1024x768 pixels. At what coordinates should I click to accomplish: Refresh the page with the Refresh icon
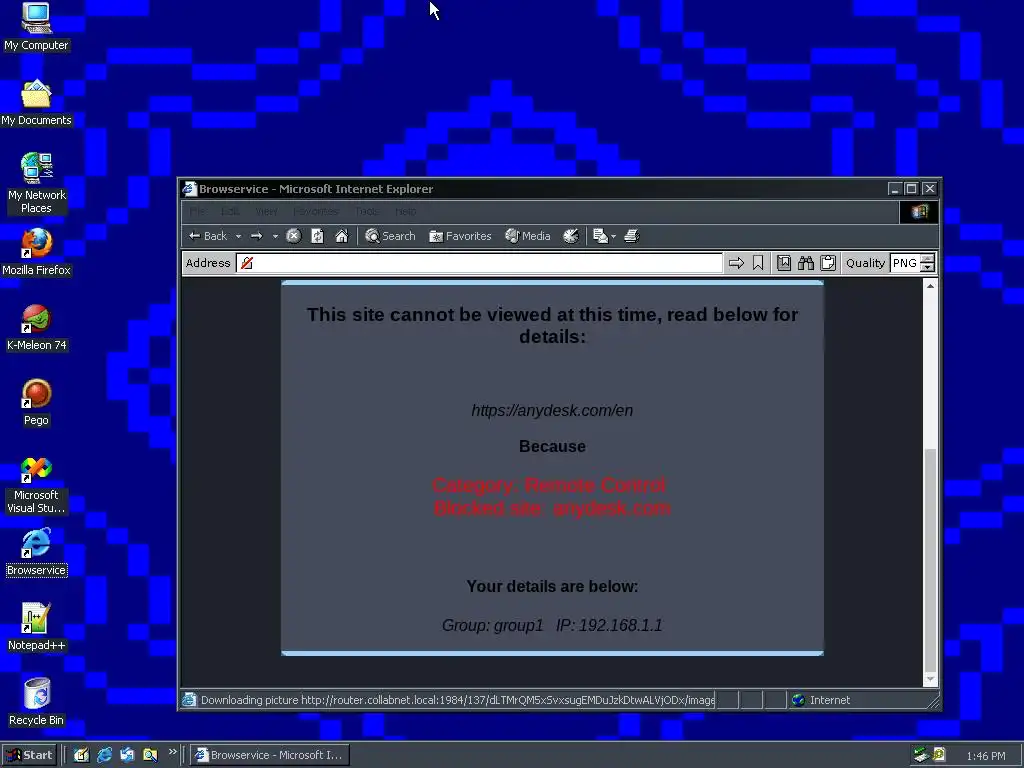pos(317,236)
